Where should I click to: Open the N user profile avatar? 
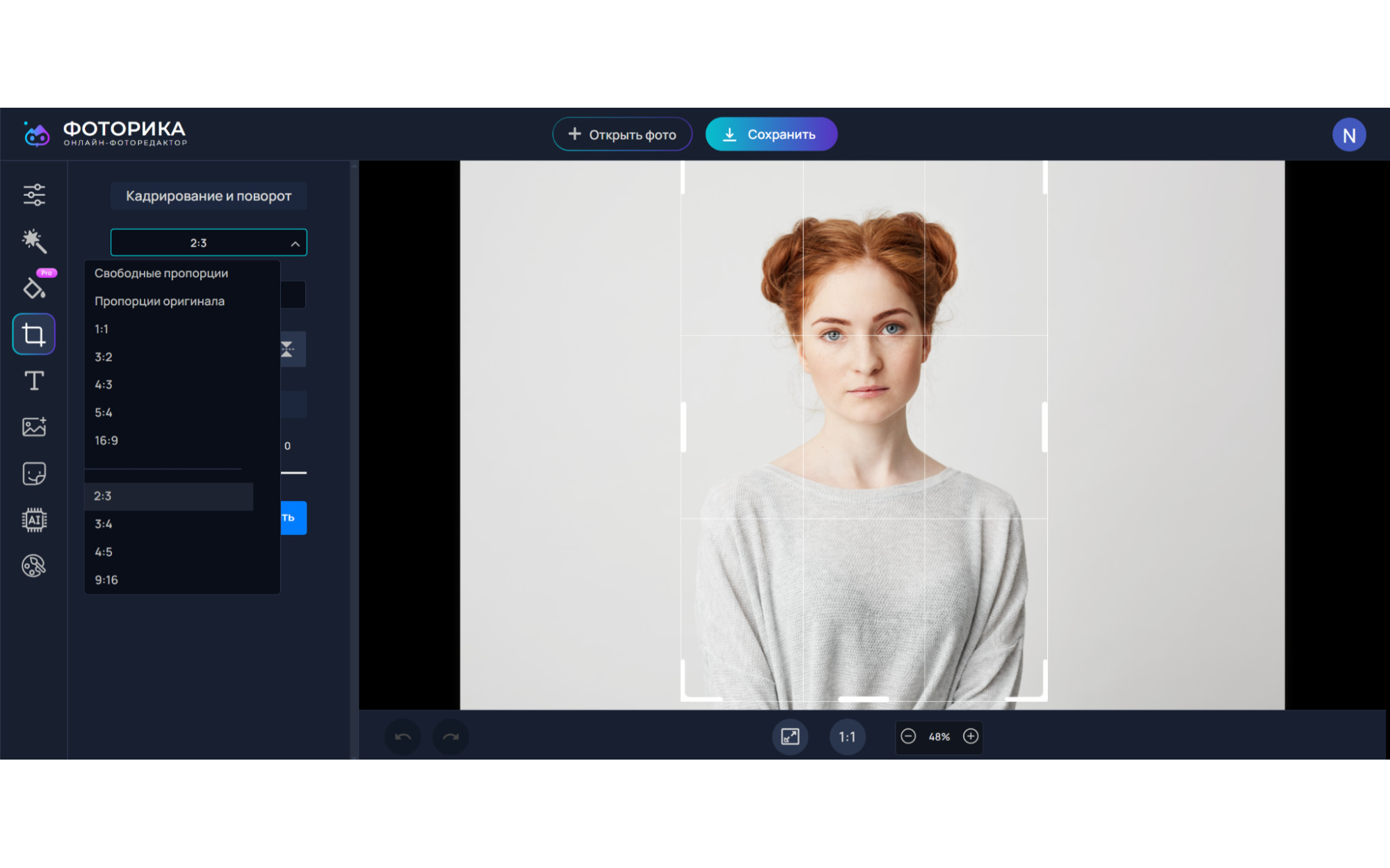click(1348, 136)
